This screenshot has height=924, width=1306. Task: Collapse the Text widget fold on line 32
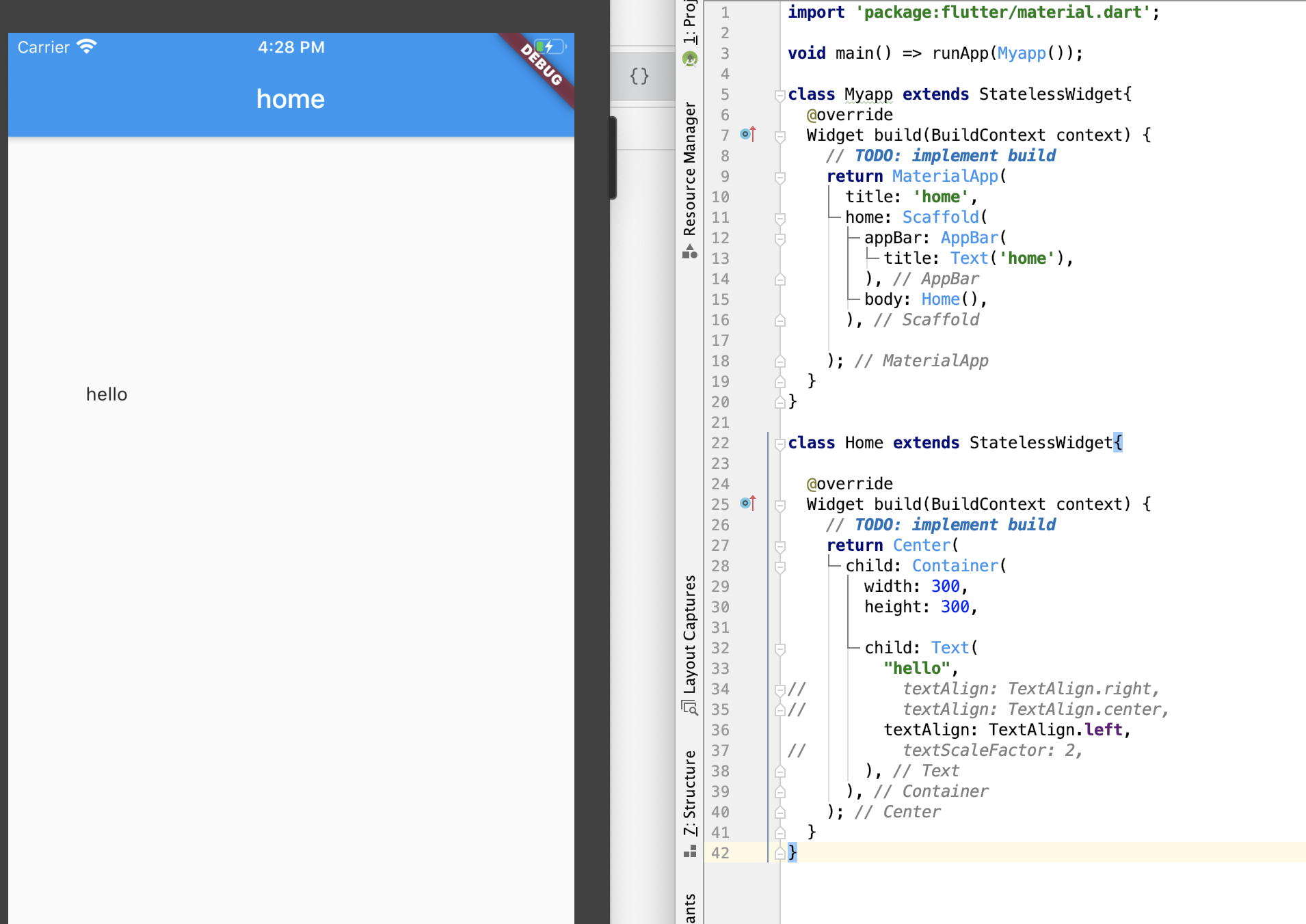779,649
